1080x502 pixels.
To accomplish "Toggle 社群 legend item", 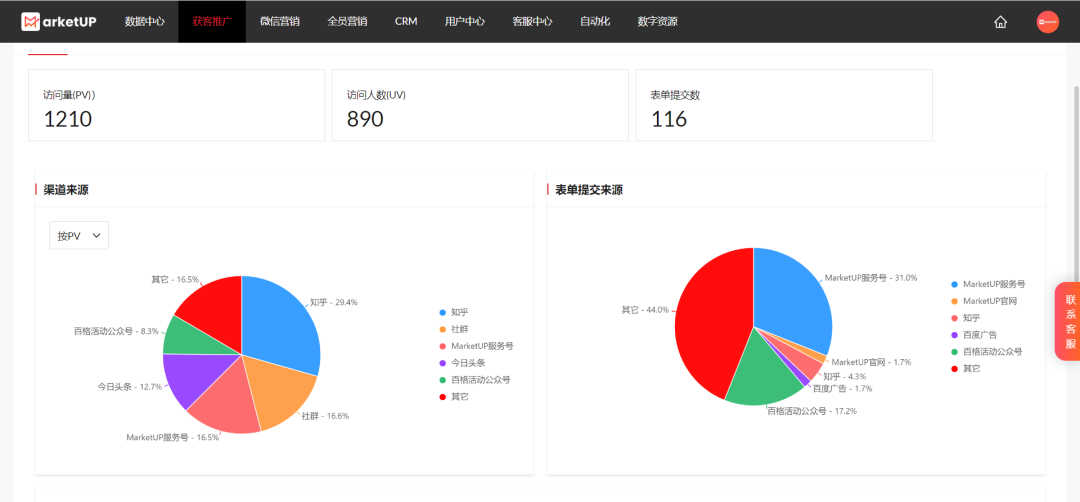I will coord(455,329).
